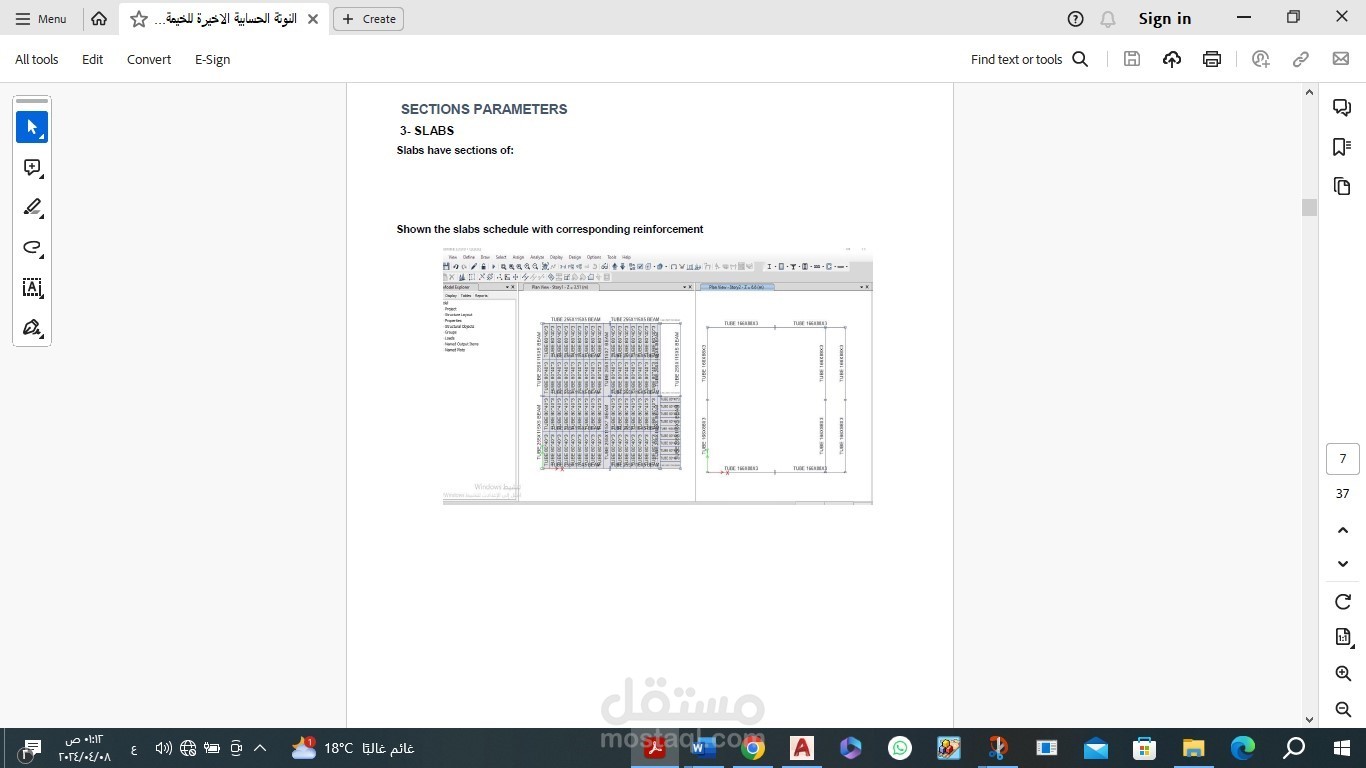Share with others icon
This screenshot has height=768, width=1366.
click(x=1261, y=59)
